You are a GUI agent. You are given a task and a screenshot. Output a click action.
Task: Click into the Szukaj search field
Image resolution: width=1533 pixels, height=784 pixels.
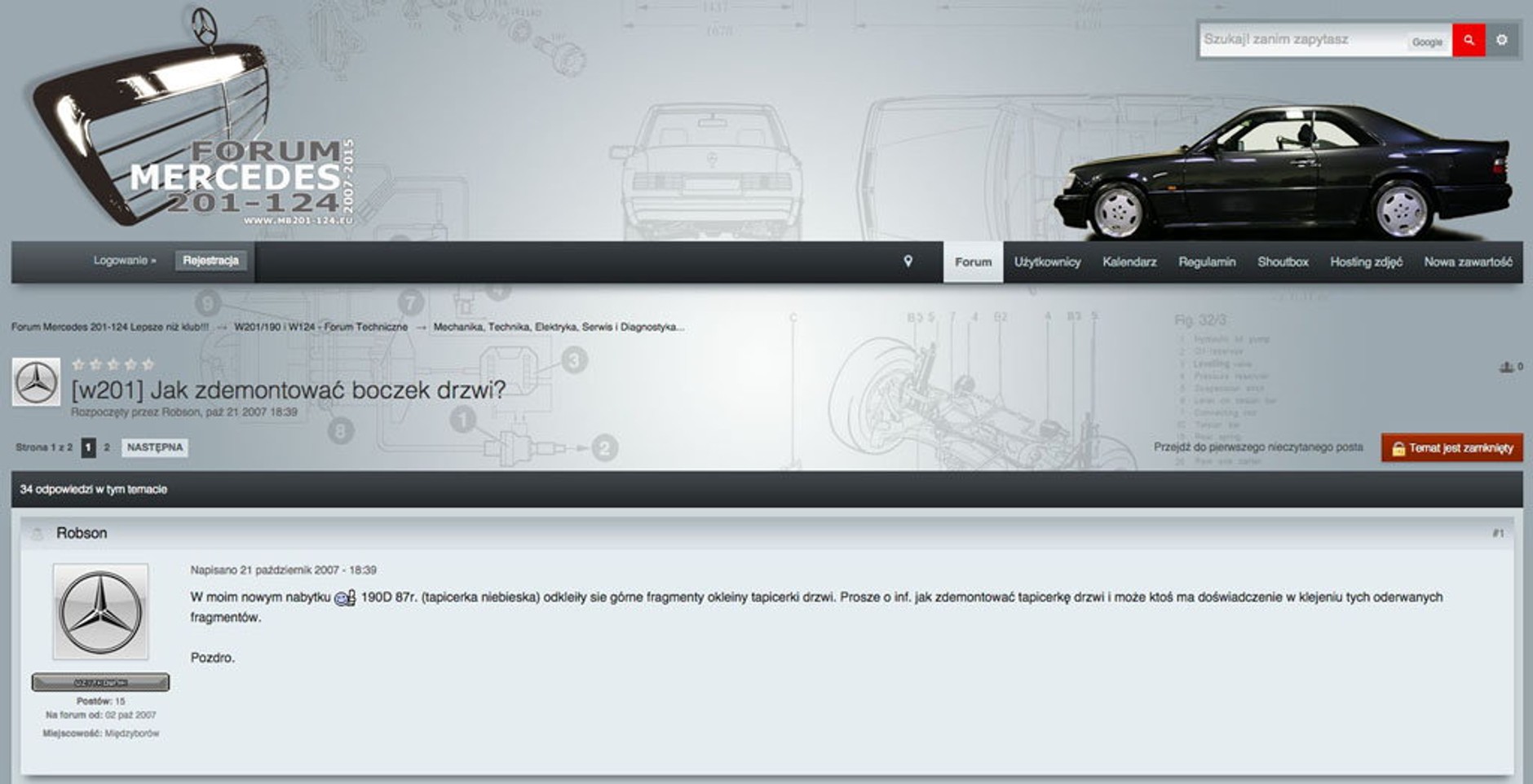(1301, 40)
